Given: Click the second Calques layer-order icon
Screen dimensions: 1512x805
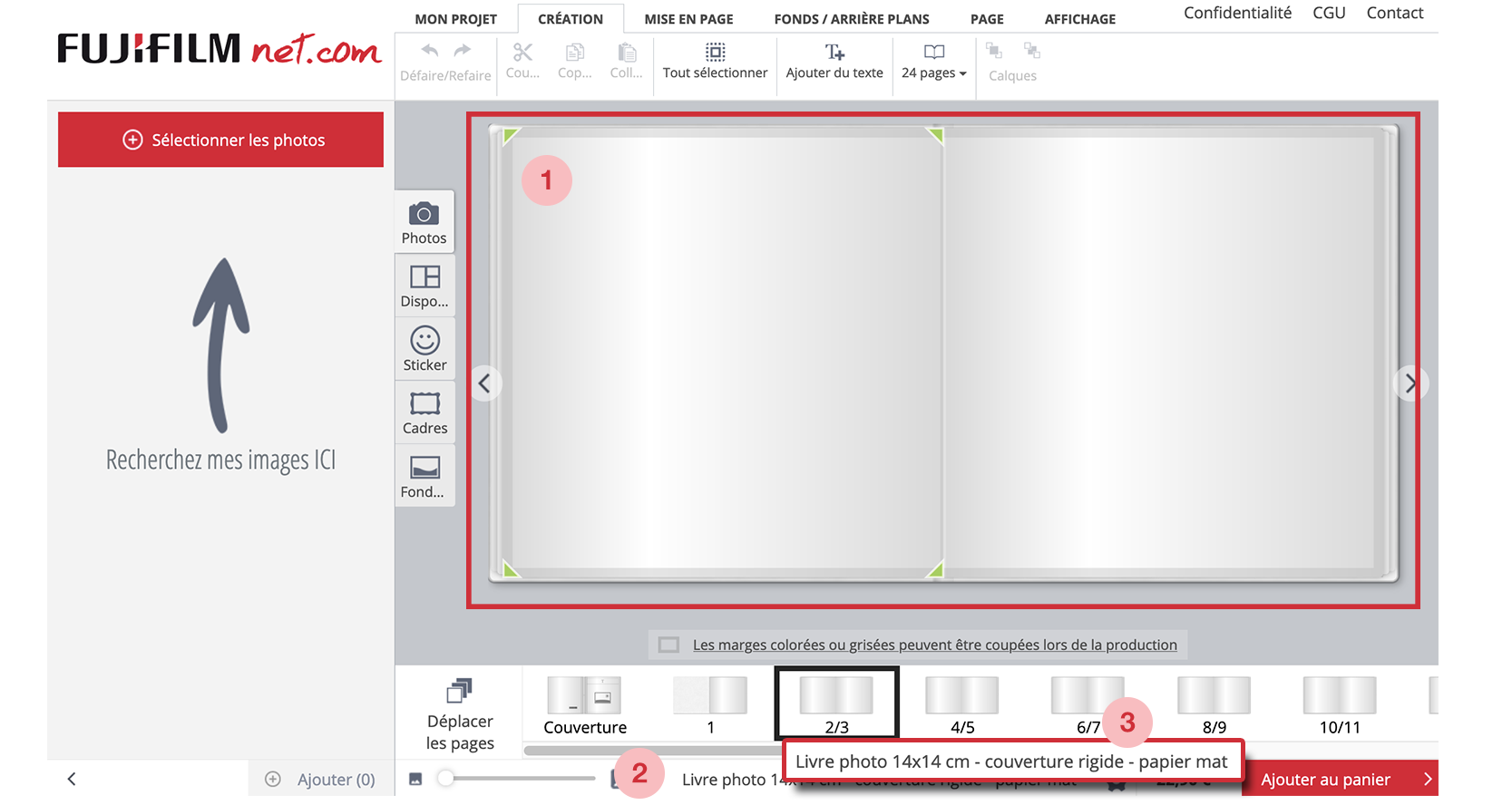Looking at the screenshot, I should tap(1032, 51).
